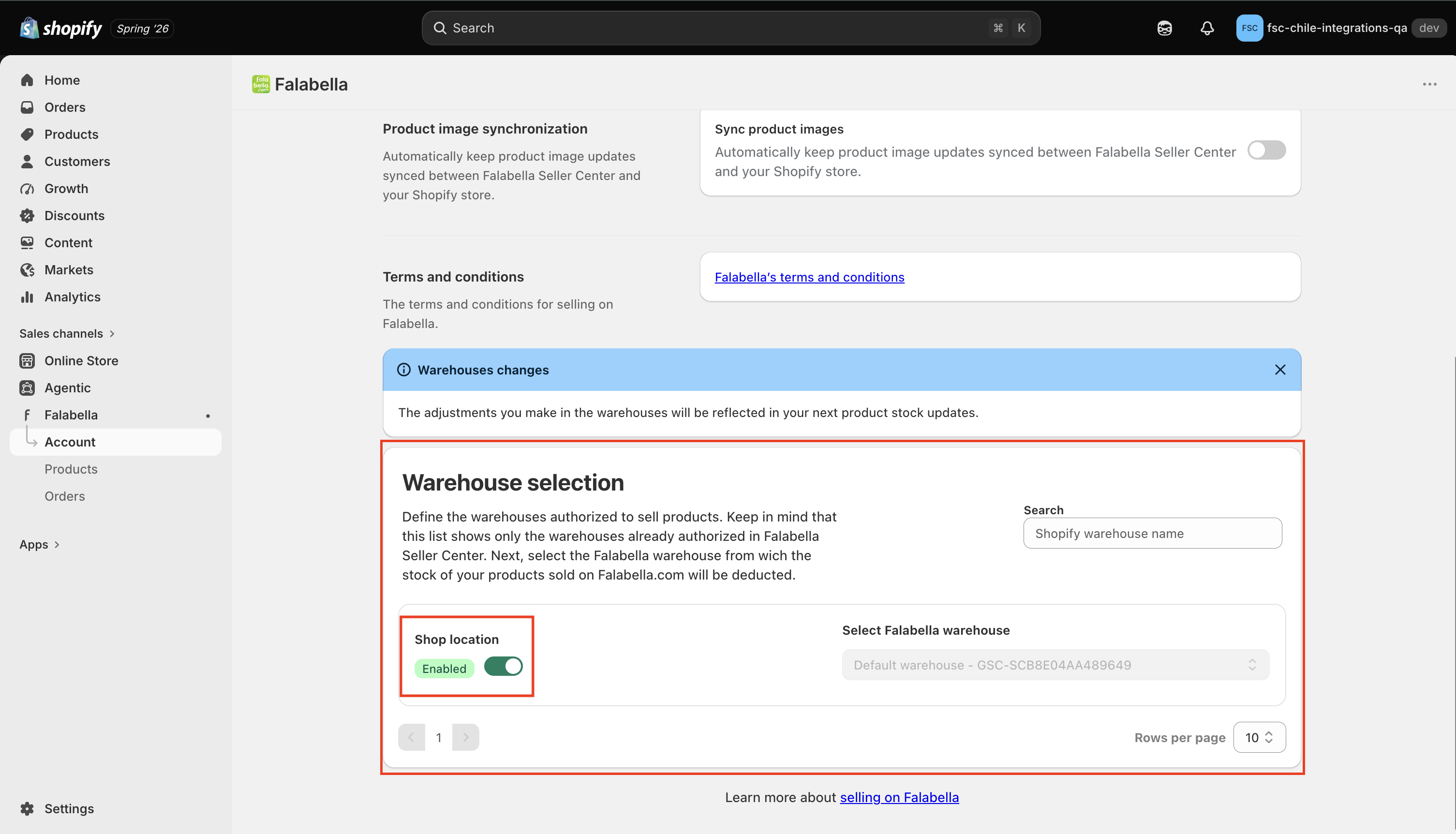Click the Analytics bar chart icon
The width and height of the screenshot is (1456, 834).
pos(27,297)
